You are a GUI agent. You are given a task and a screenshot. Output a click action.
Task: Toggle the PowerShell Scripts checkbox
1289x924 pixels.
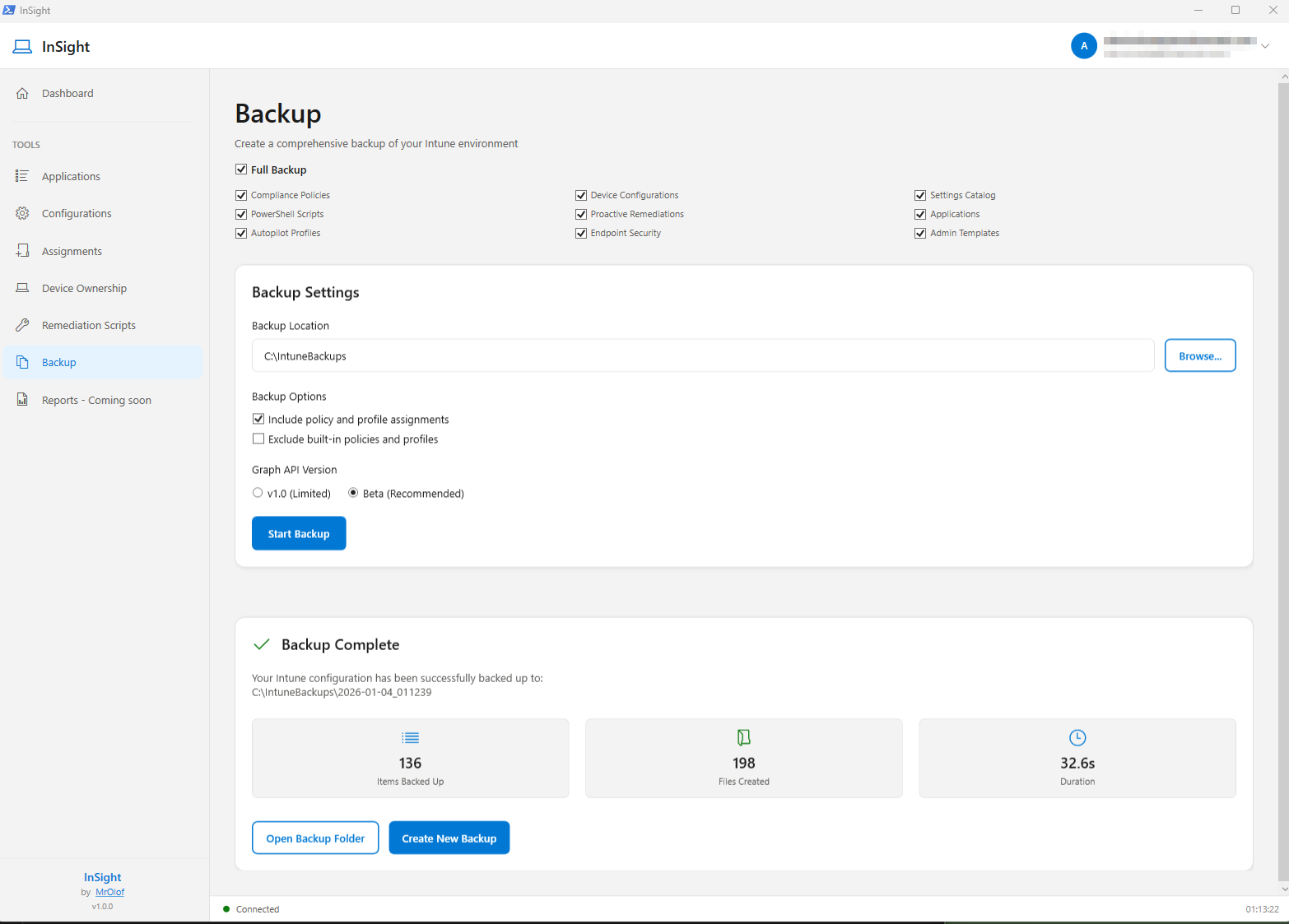point(241,214)
